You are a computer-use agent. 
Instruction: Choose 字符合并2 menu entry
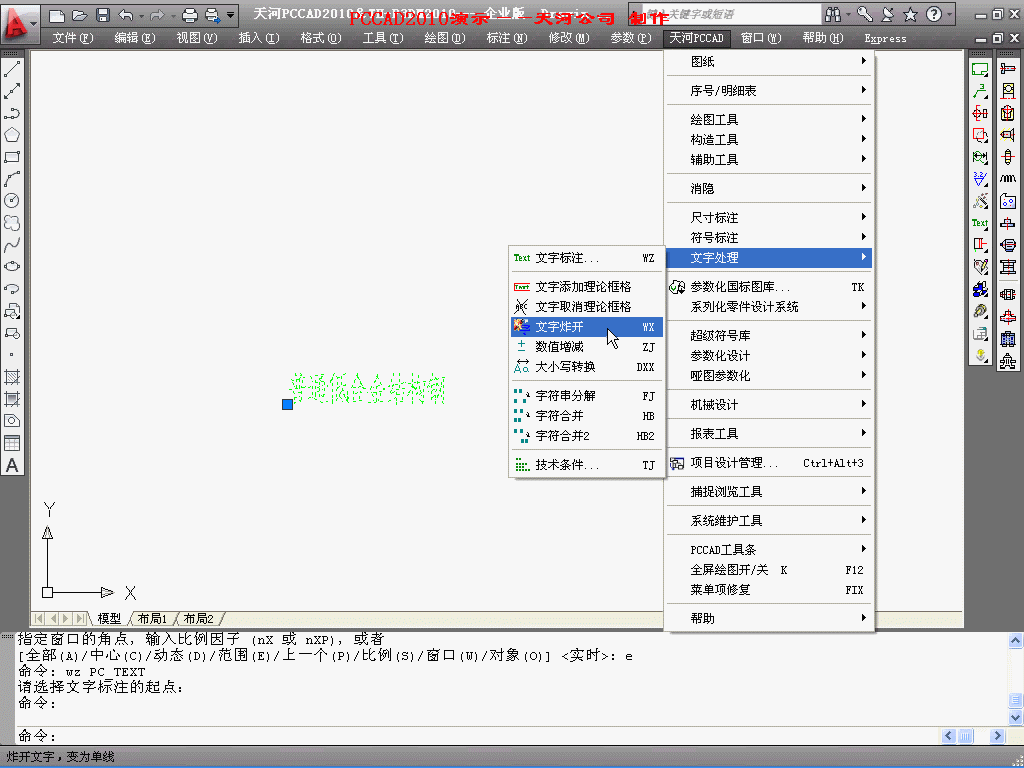point(586,436)
